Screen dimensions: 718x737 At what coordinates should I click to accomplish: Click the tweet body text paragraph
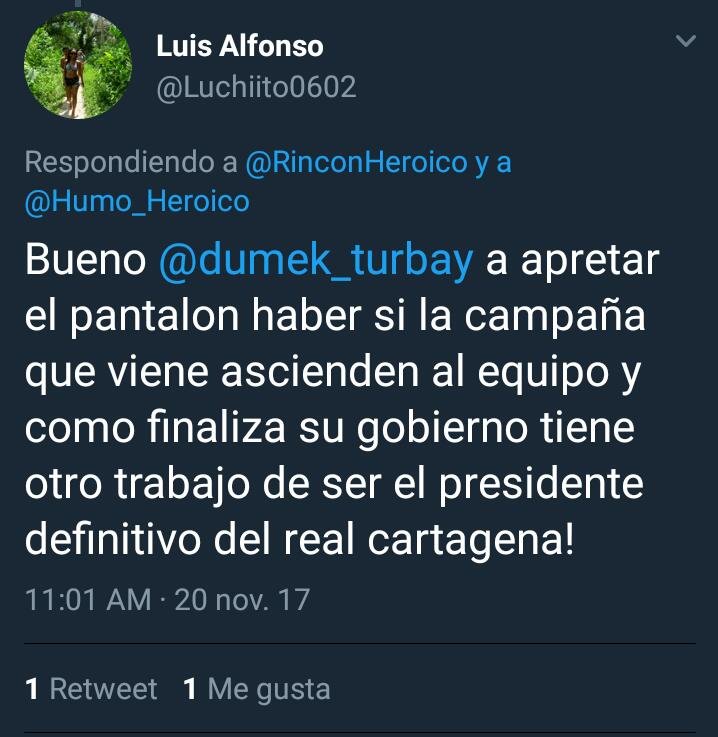(342, 400)
